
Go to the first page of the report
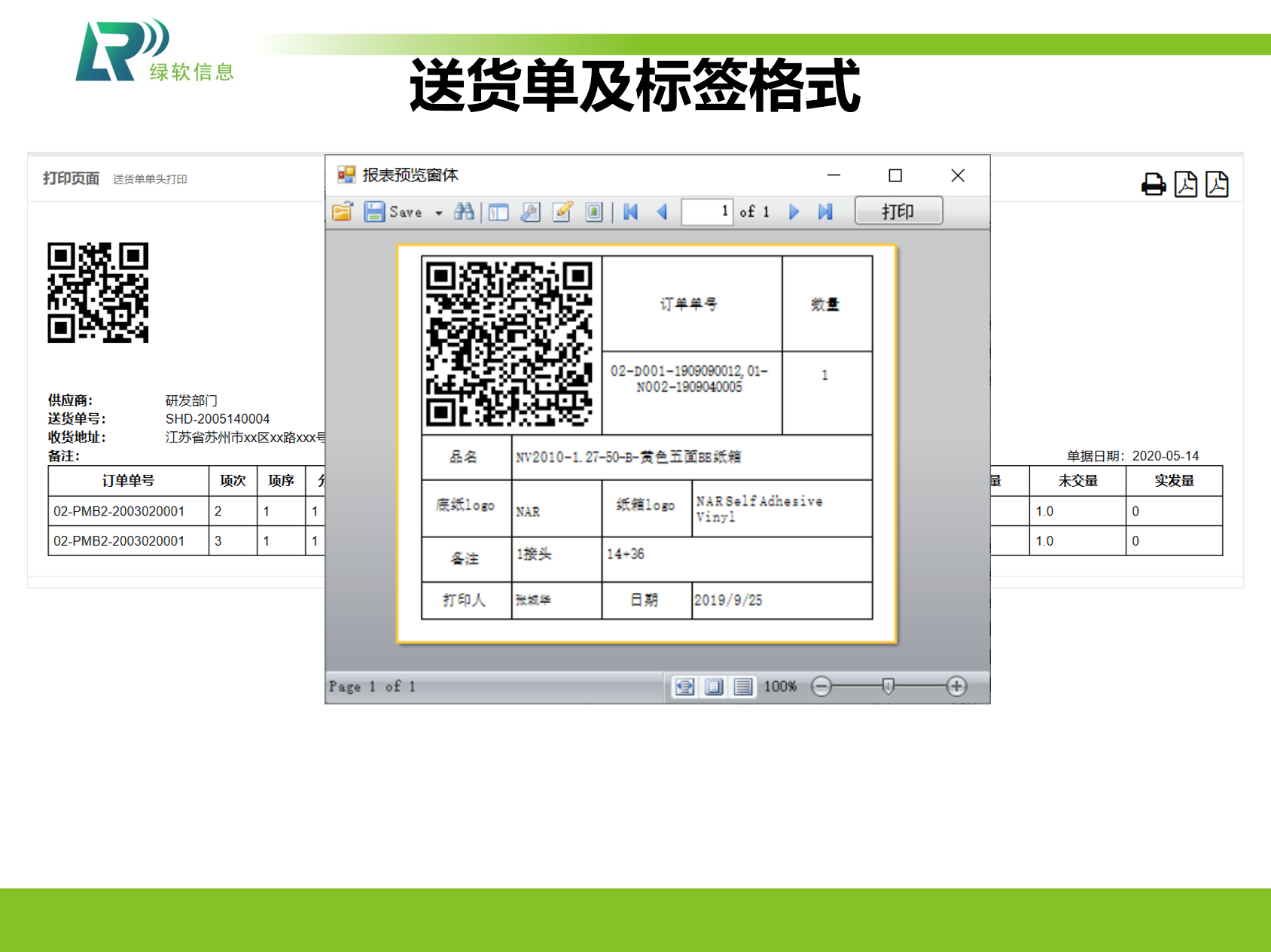tap(631, 212)
